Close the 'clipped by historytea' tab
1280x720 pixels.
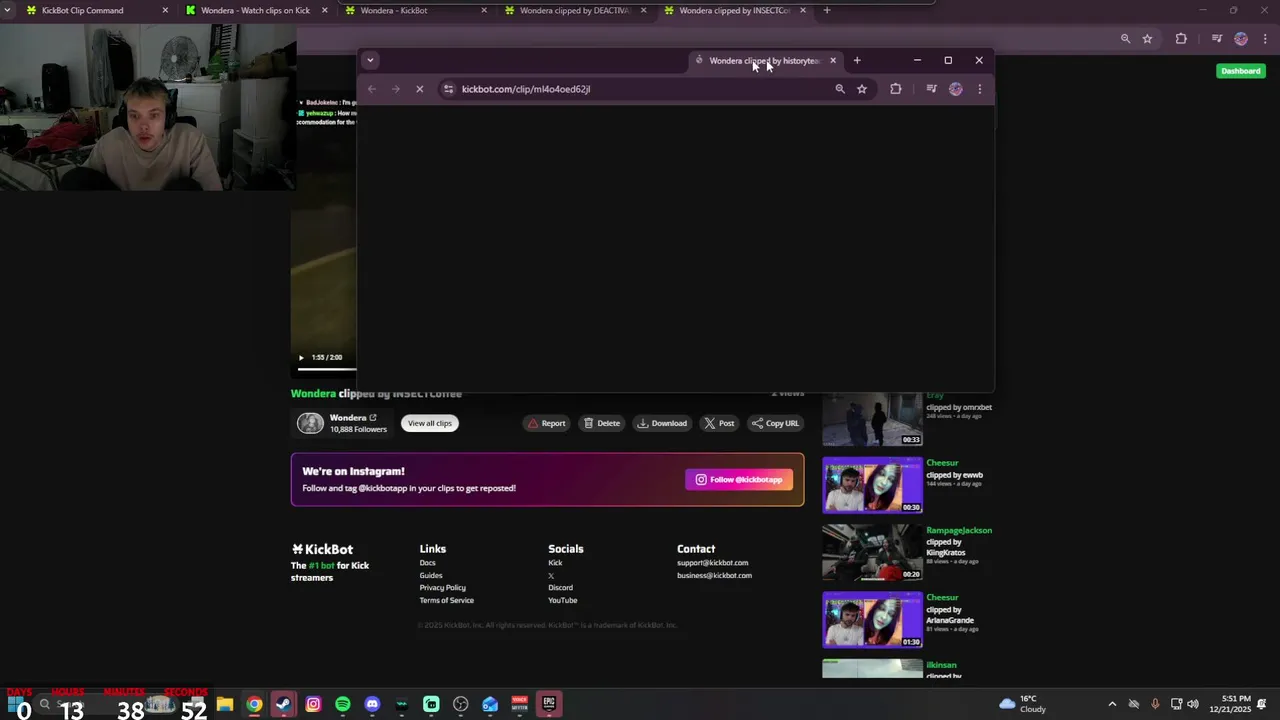[x=833, y=61]
